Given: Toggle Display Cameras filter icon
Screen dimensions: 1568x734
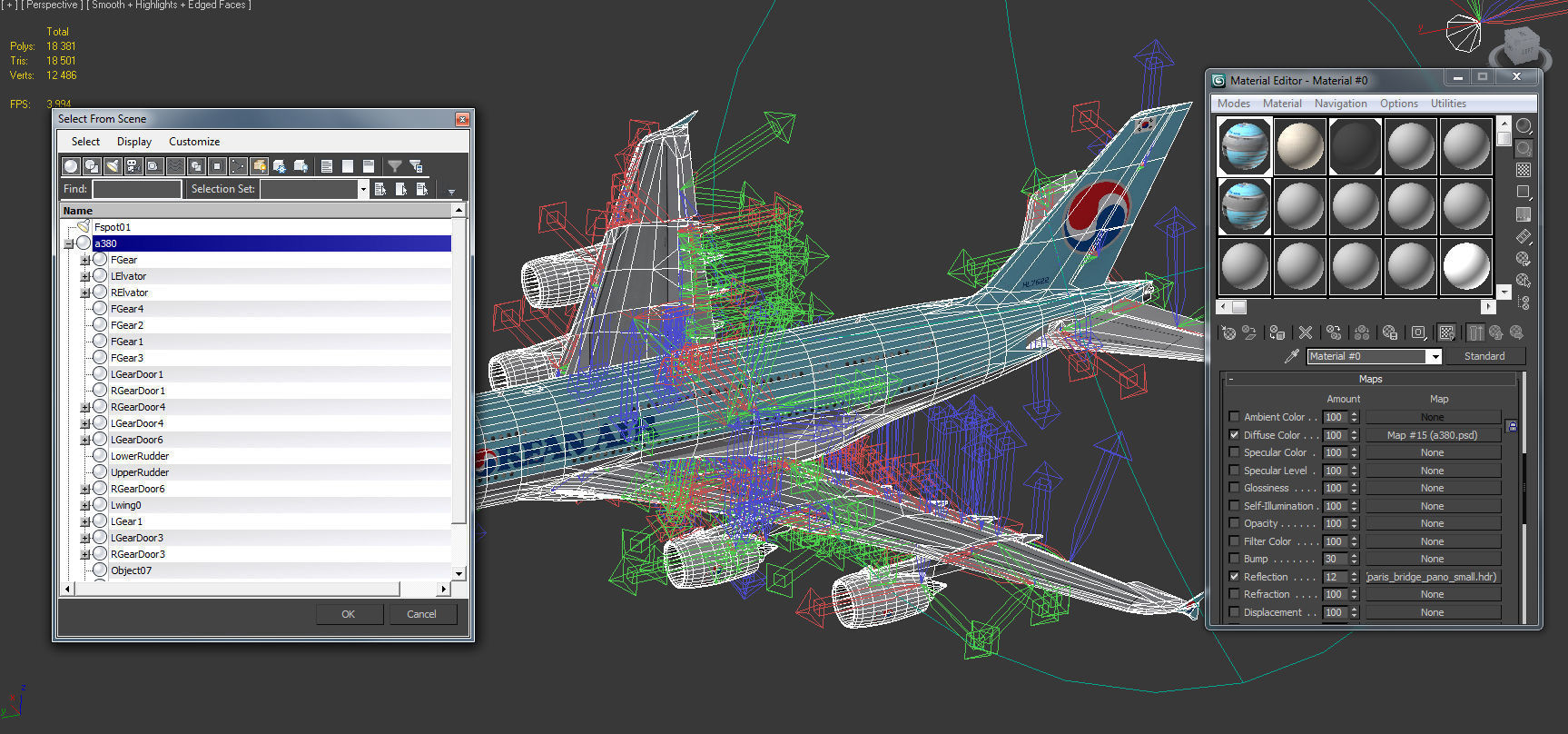Looking at the screenshot, I should pos(133,166).
